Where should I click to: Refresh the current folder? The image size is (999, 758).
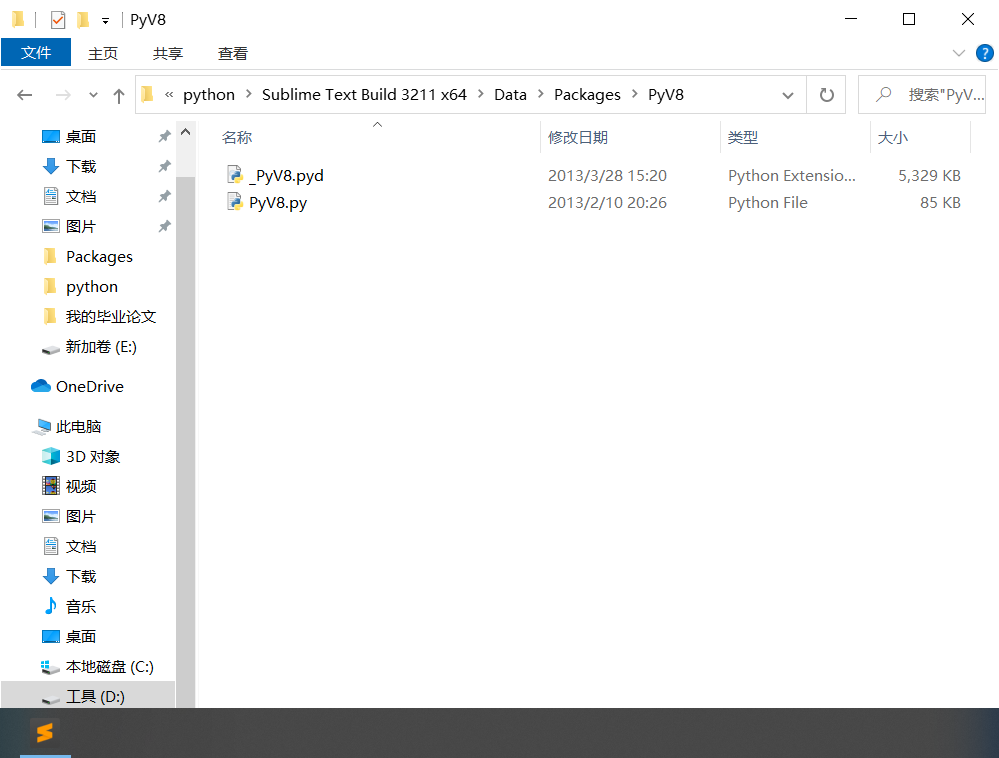(826, 95)
